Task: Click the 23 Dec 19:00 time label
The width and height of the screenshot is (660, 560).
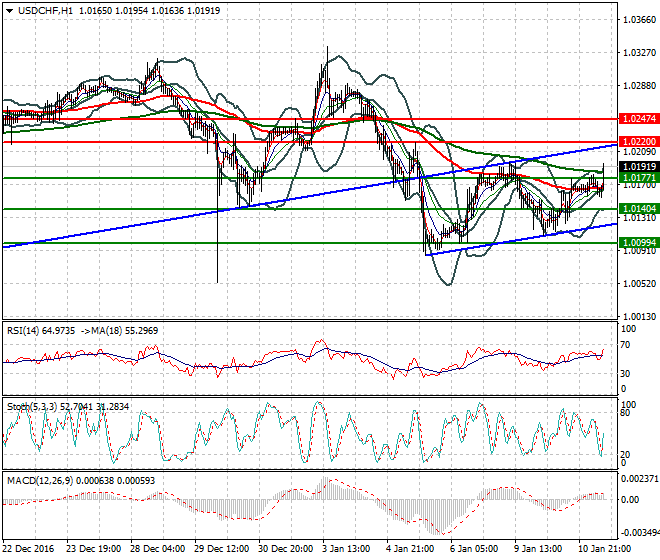Action: coord(93,549)
